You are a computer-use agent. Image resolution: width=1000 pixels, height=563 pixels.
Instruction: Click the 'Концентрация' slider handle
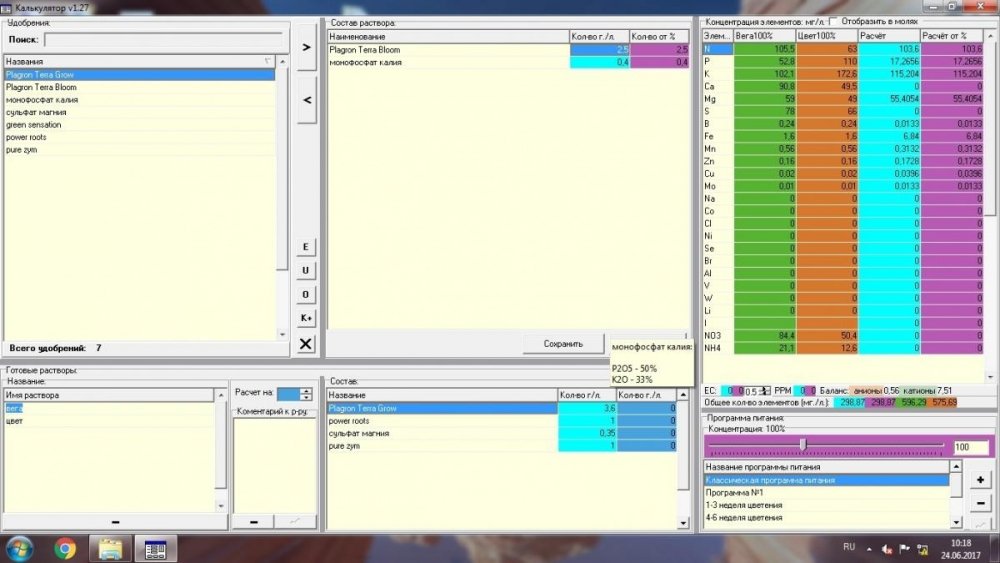point(804,444)
